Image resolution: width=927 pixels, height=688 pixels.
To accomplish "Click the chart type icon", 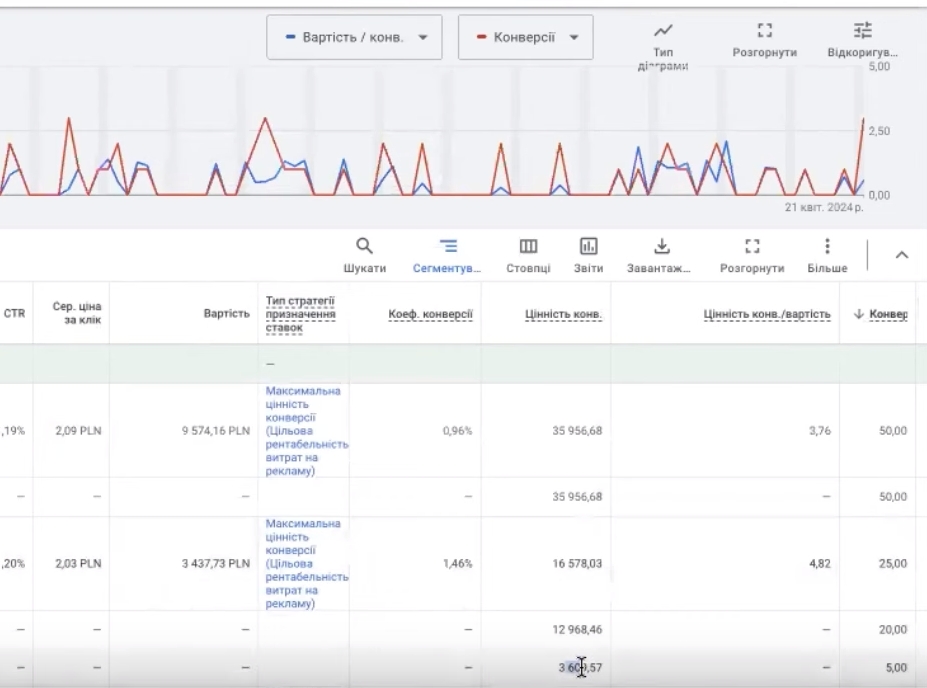I will (x=662, y=32).
